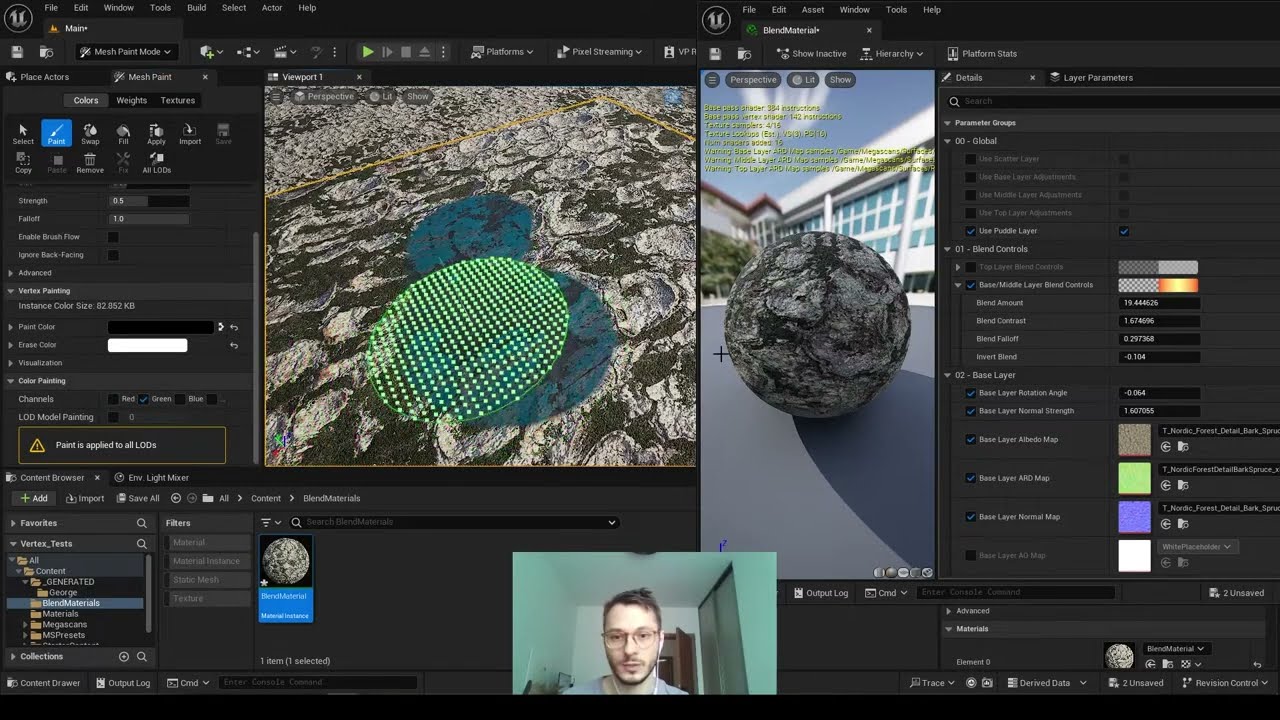Switch to the Env. Light Mixer tab

(151, 478)
